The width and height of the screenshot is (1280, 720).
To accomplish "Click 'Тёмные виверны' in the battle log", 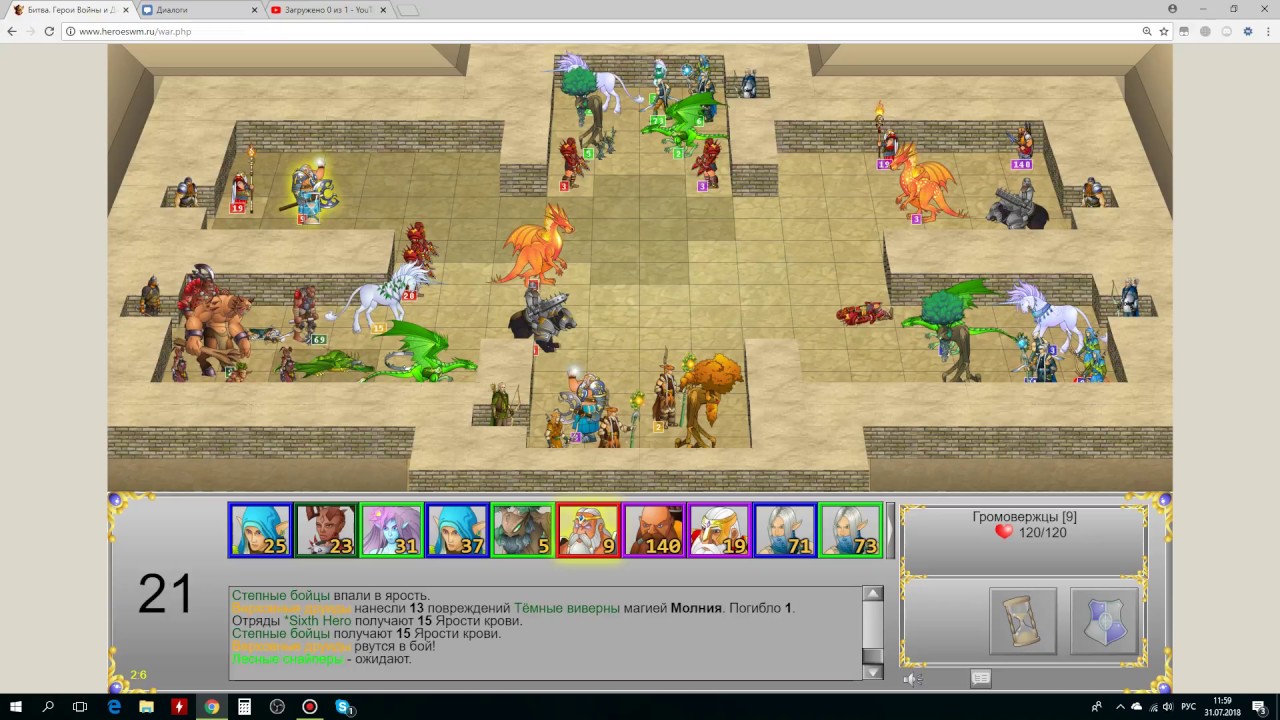I will [567, 608].
